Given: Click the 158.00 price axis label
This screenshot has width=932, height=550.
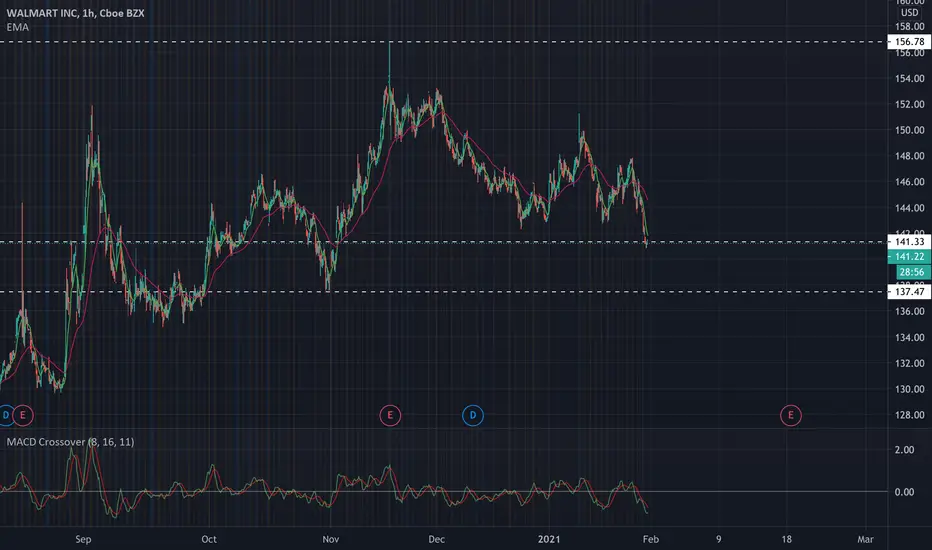Looking at the screenshot, I should (909, 27).
